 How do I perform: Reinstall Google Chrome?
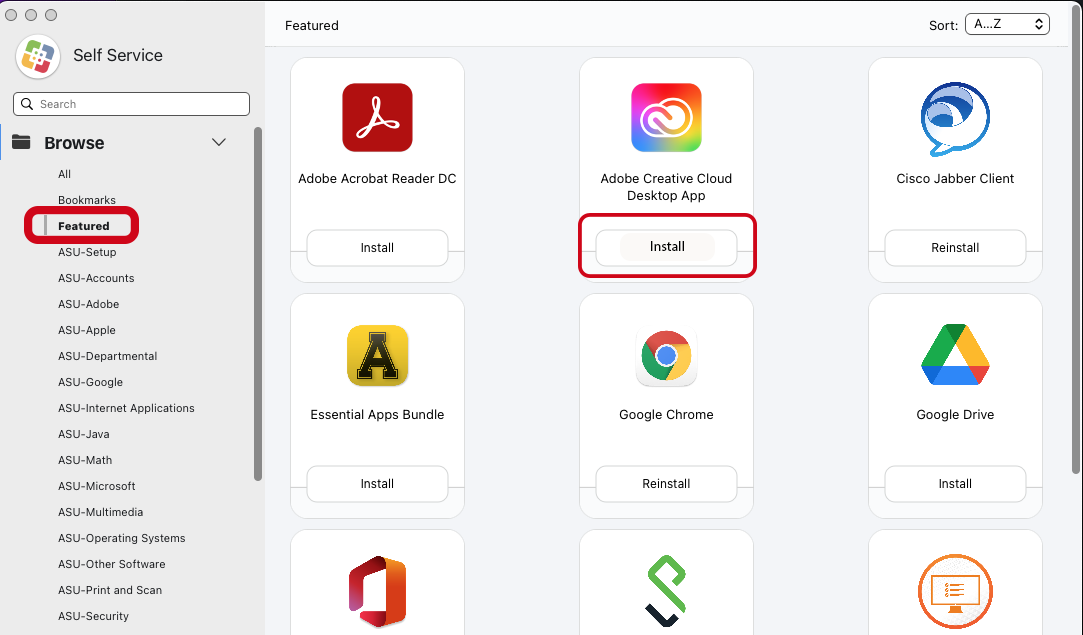click(x=666, y=484)
